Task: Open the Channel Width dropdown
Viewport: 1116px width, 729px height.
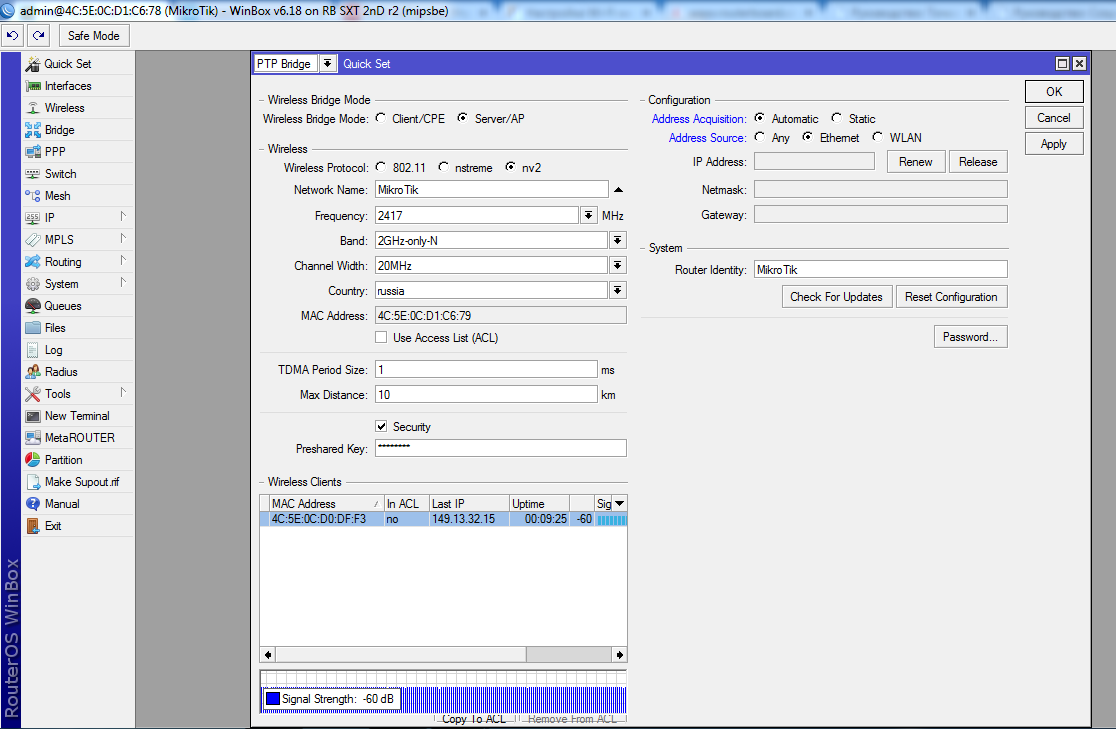Action: [618, 266]
